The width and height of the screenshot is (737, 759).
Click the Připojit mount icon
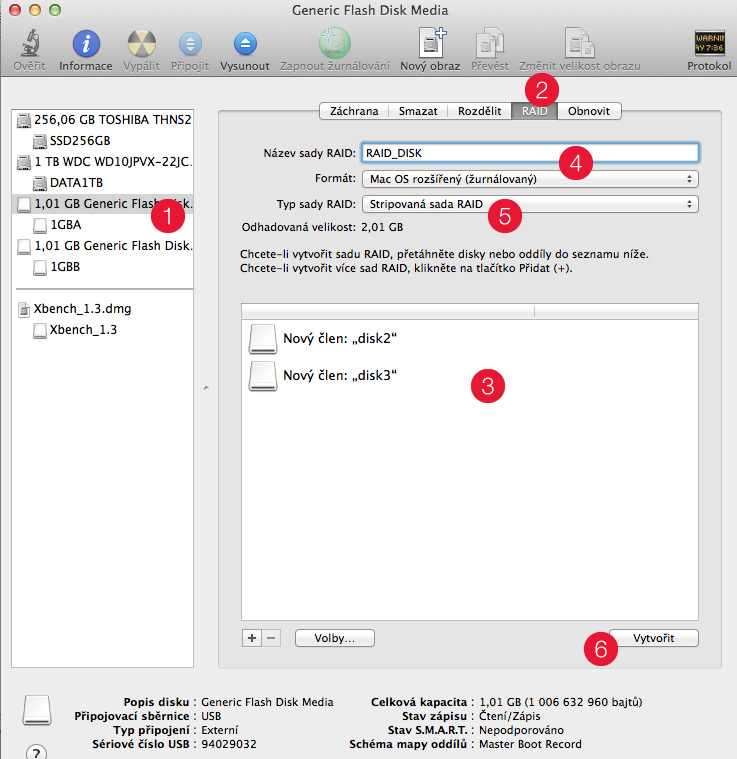[190, 44]
